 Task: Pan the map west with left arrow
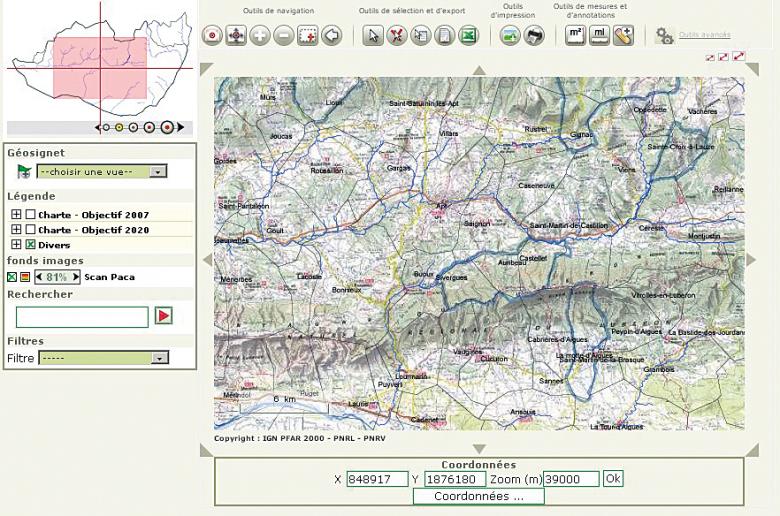tap(207, 259)
